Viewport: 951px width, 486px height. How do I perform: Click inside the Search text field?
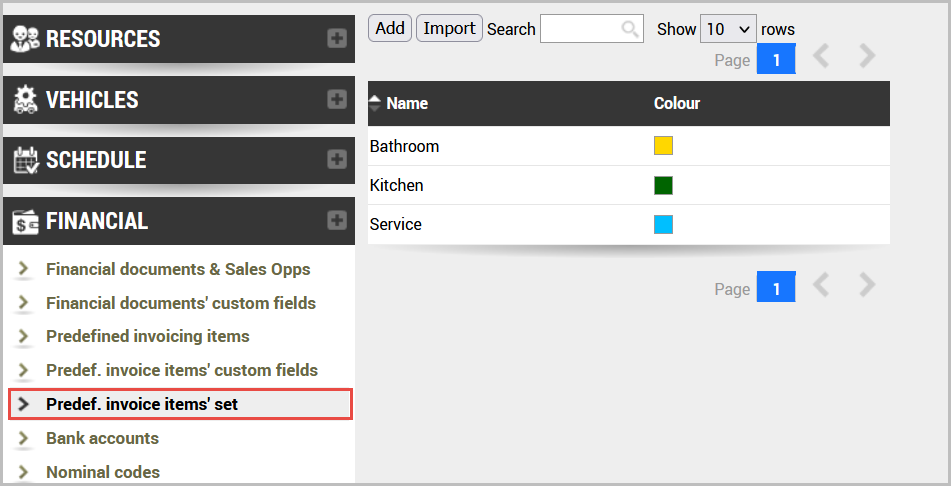click(580, 29)
